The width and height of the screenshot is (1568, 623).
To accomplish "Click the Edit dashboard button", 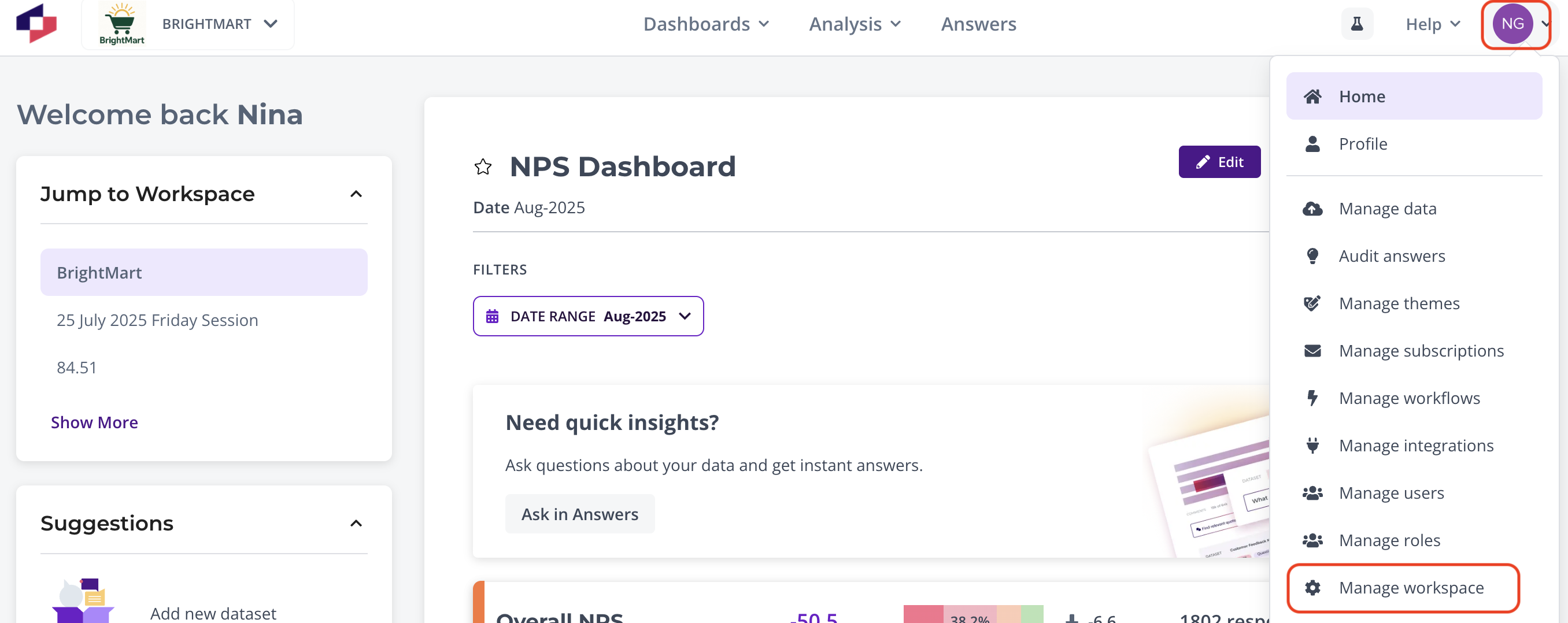I will point(1219,162).
